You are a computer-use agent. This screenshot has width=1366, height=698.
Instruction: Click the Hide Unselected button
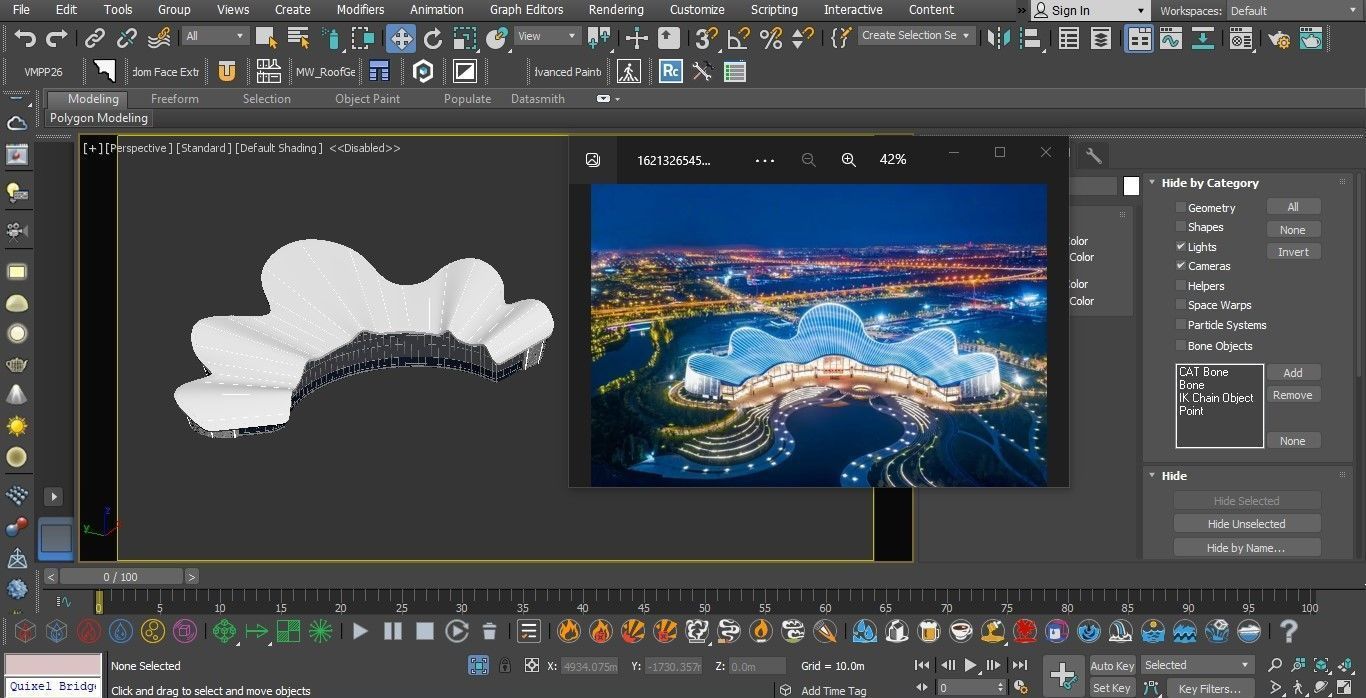1246,524
